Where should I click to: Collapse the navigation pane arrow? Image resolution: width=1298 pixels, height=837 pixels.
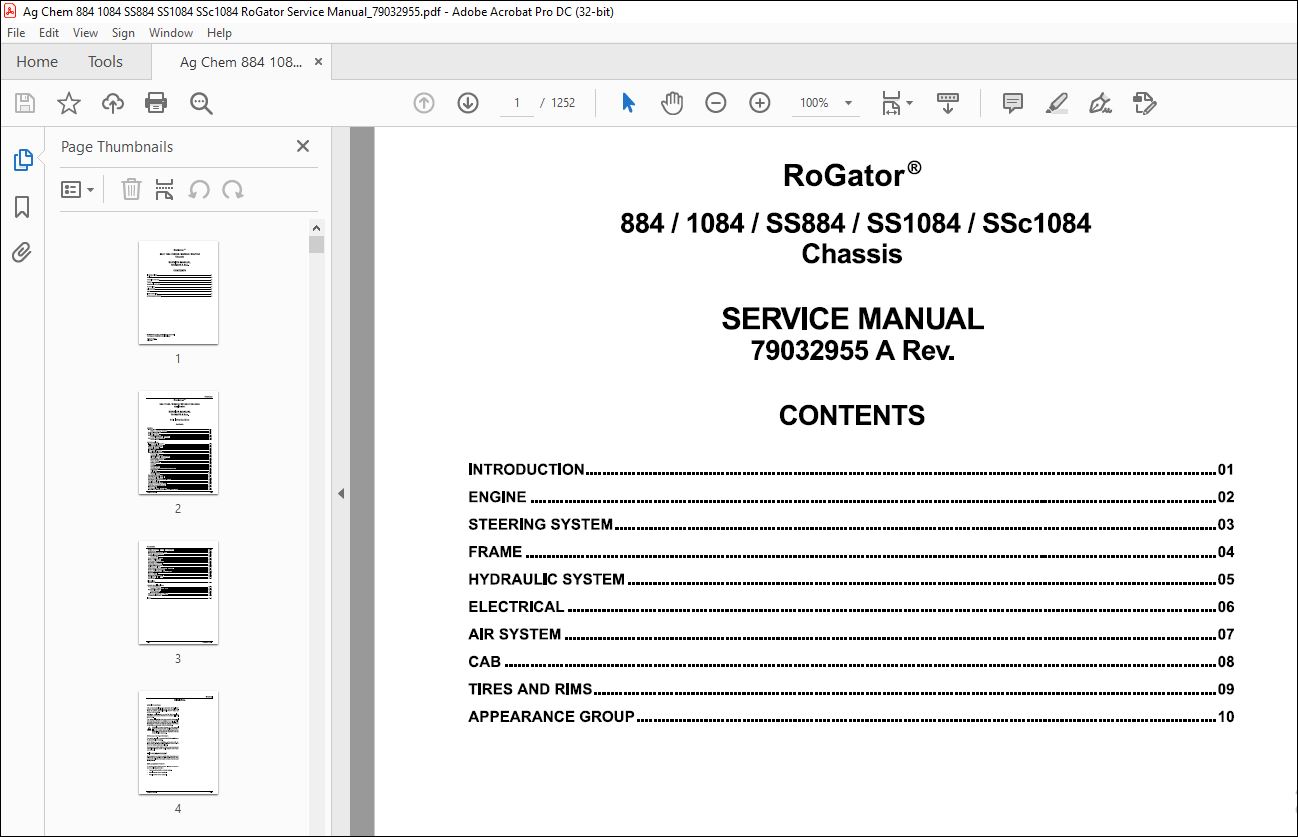(x=341, y=493)
